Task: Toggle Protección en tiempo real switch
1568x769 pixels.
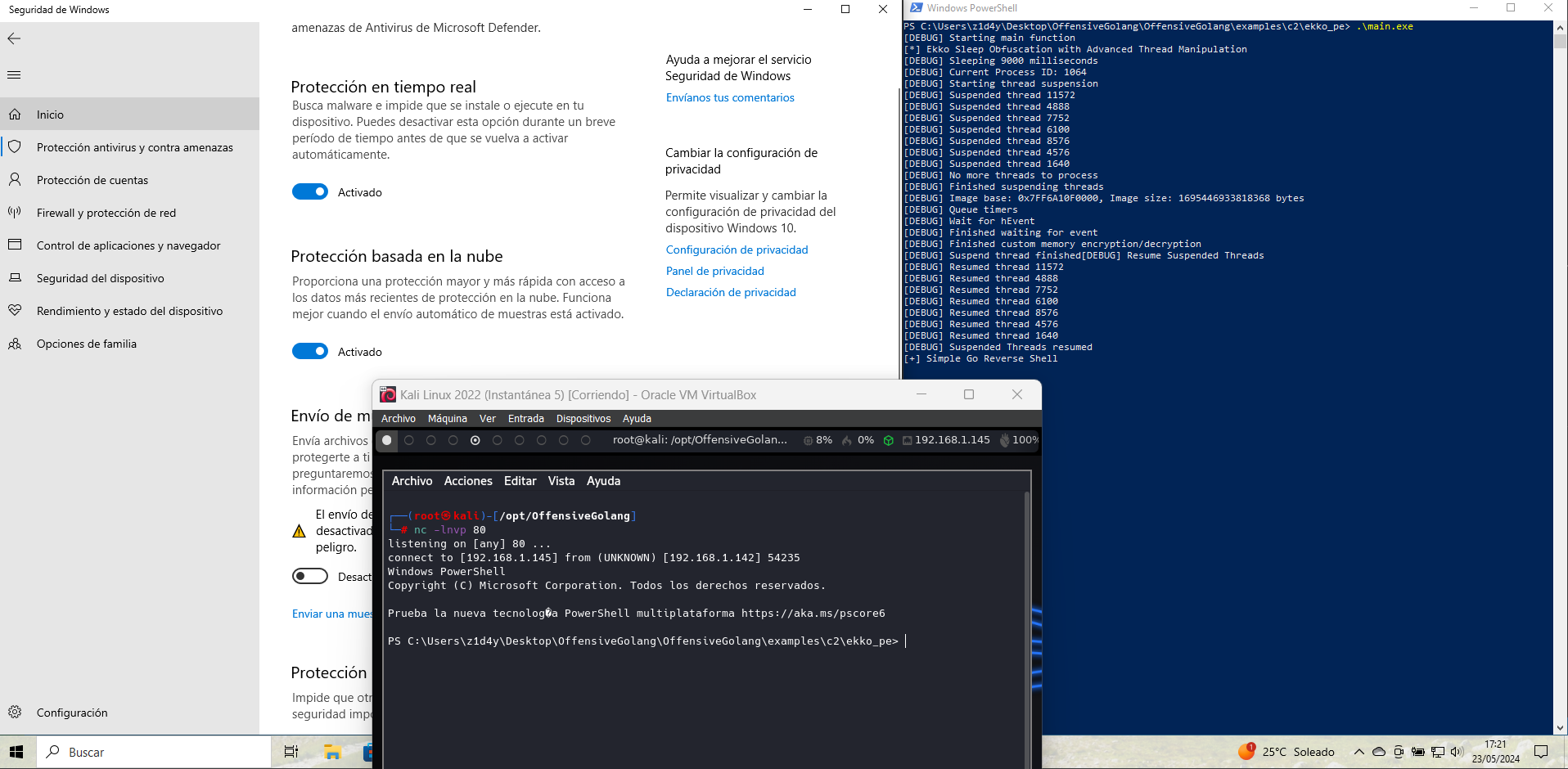Action: coord(310,191)
